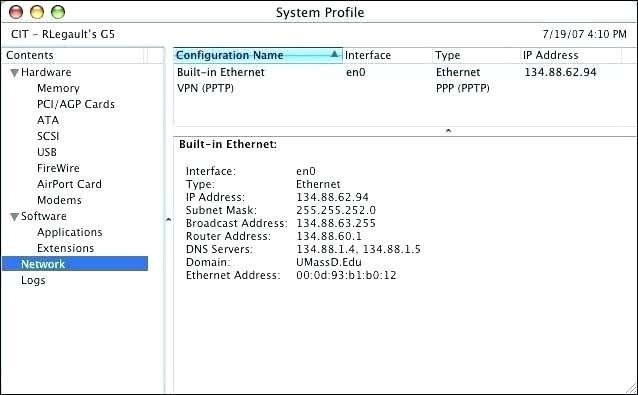Viewport: 638px width, 395px height.
Task: Click the sidebar vertical splitter handle arrow
Action: (x=168, y=220)
